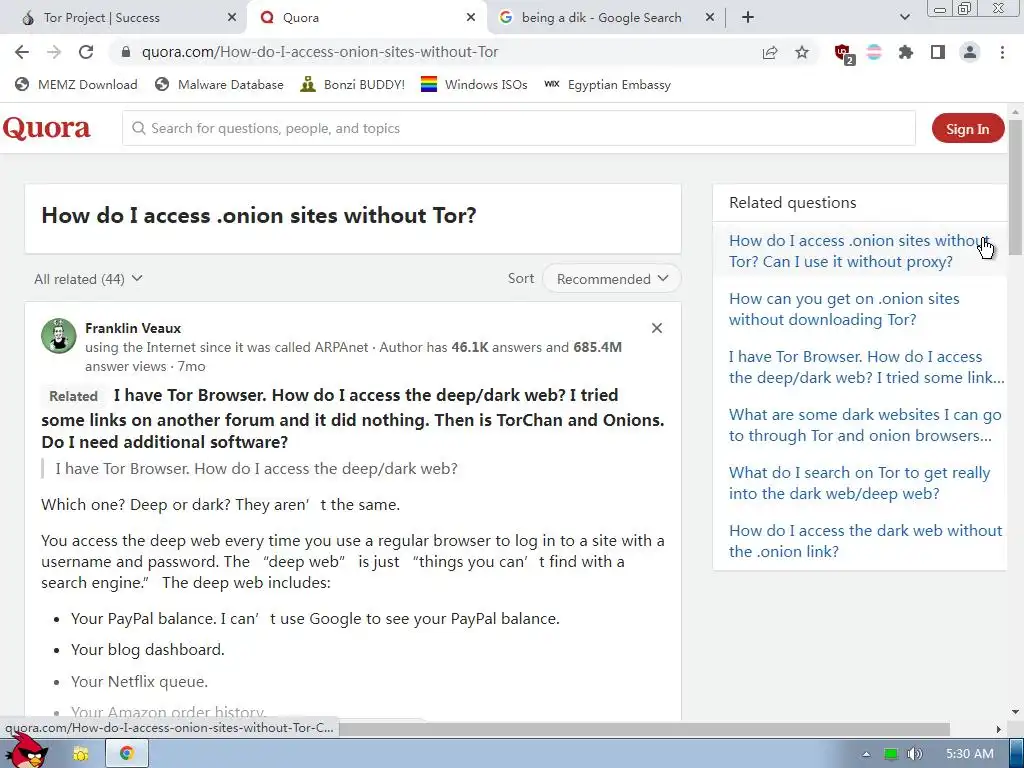Click the horizontal scrollbar at bottom

(643, 729)
